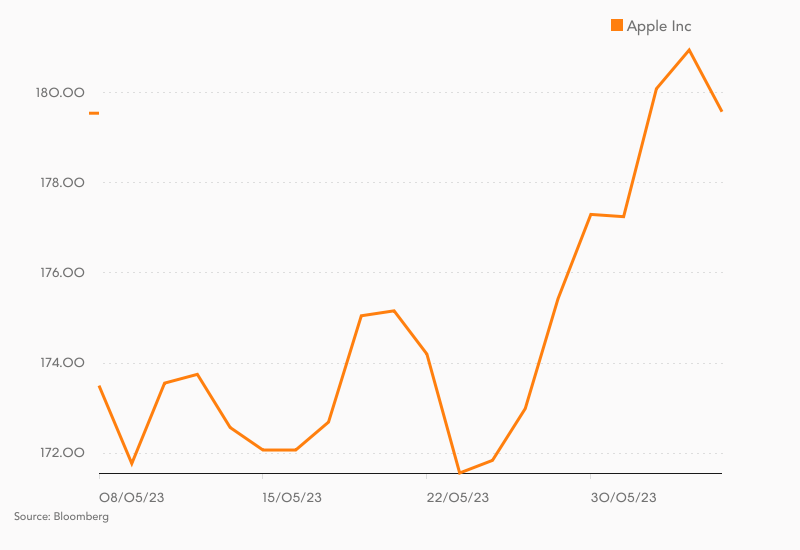The image size is (800, 550).
Task: Click the small orange dash below 180.00 label
Action: pyautogui.click(x=94, y=113)
